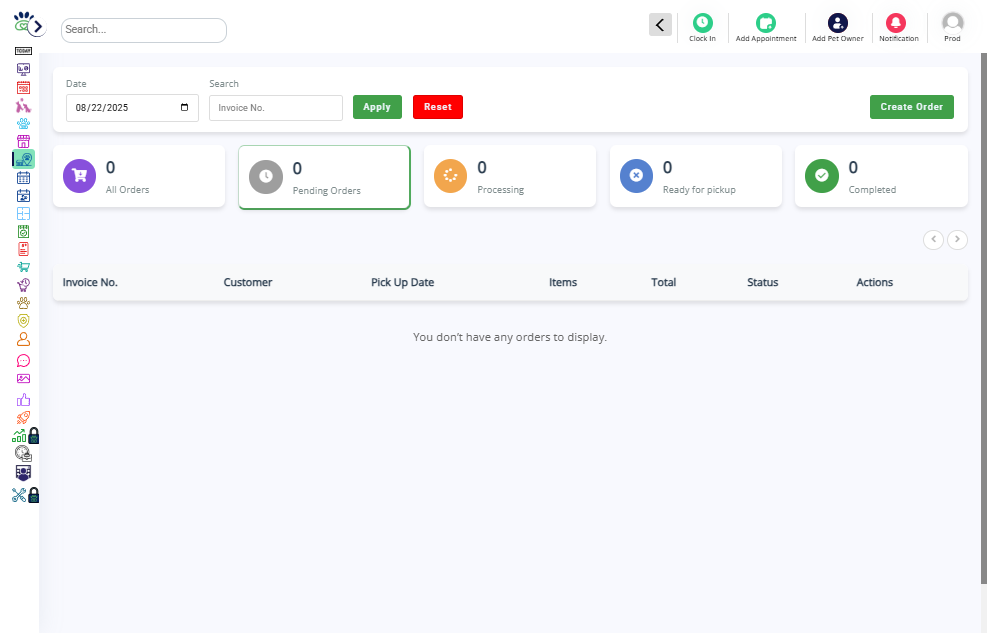Click the Pick Up Date column header

click(x=402, y=283)
